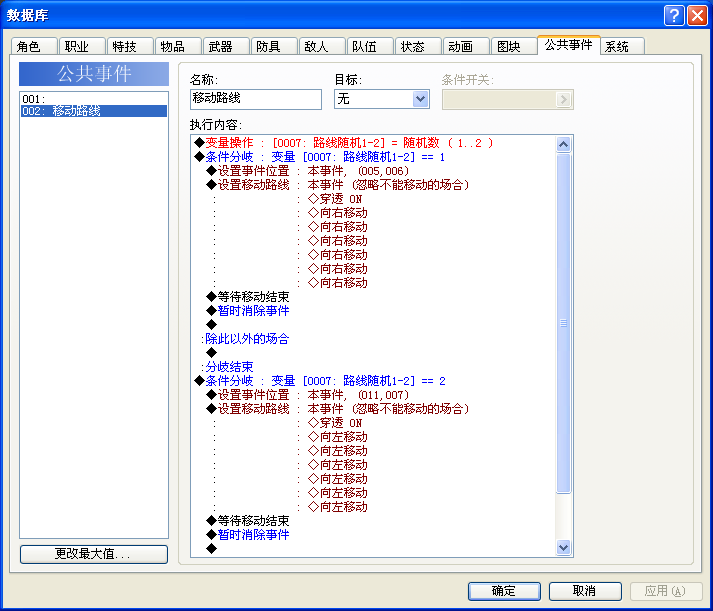This screenshot has height=611, width=713.
Task: Click the 执行内容 vertical scrollbar thumb
Action: [x=563, y=323]
